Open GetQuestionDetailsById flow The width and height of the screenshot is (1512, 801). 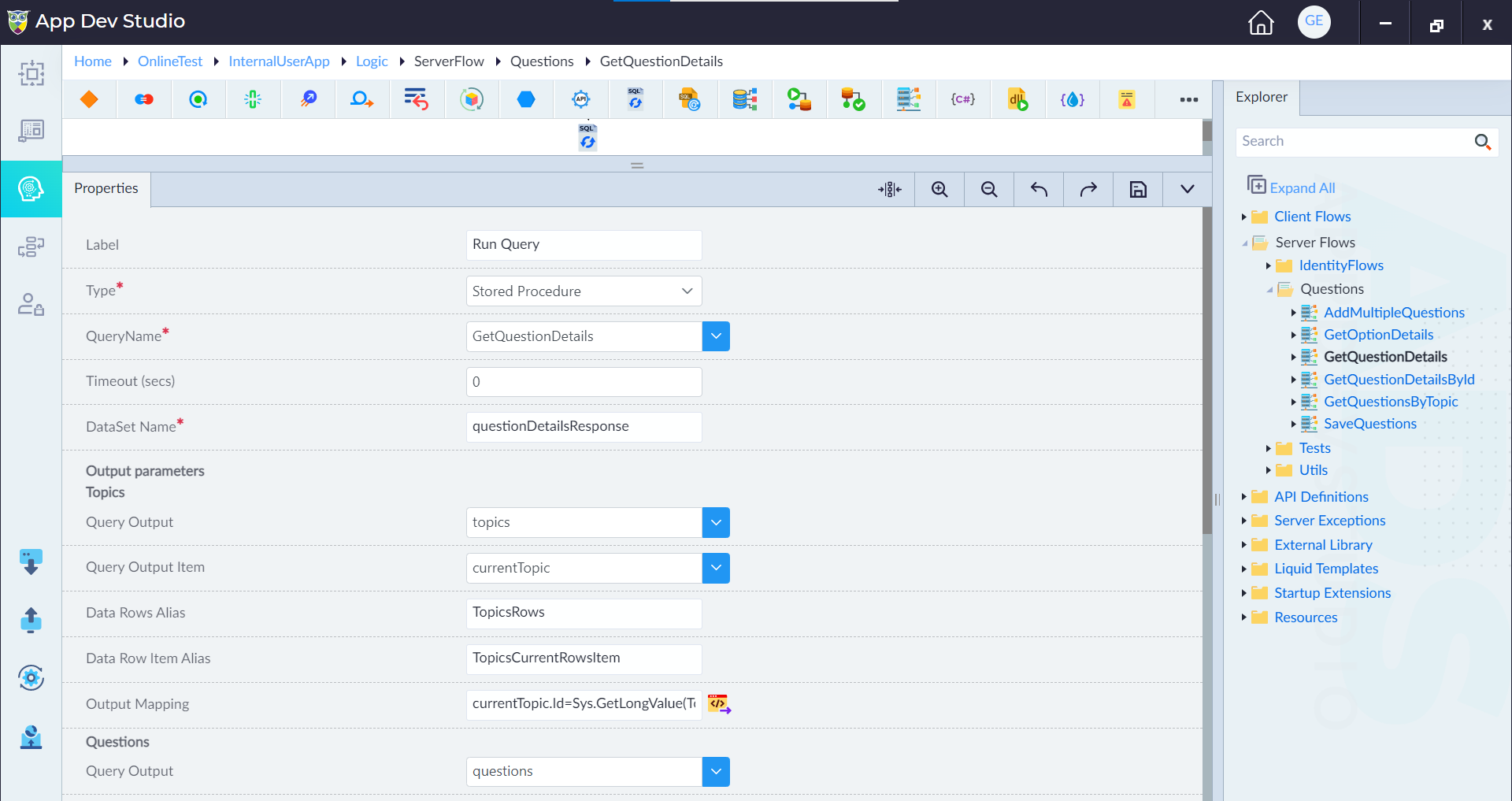[1399, 380]
